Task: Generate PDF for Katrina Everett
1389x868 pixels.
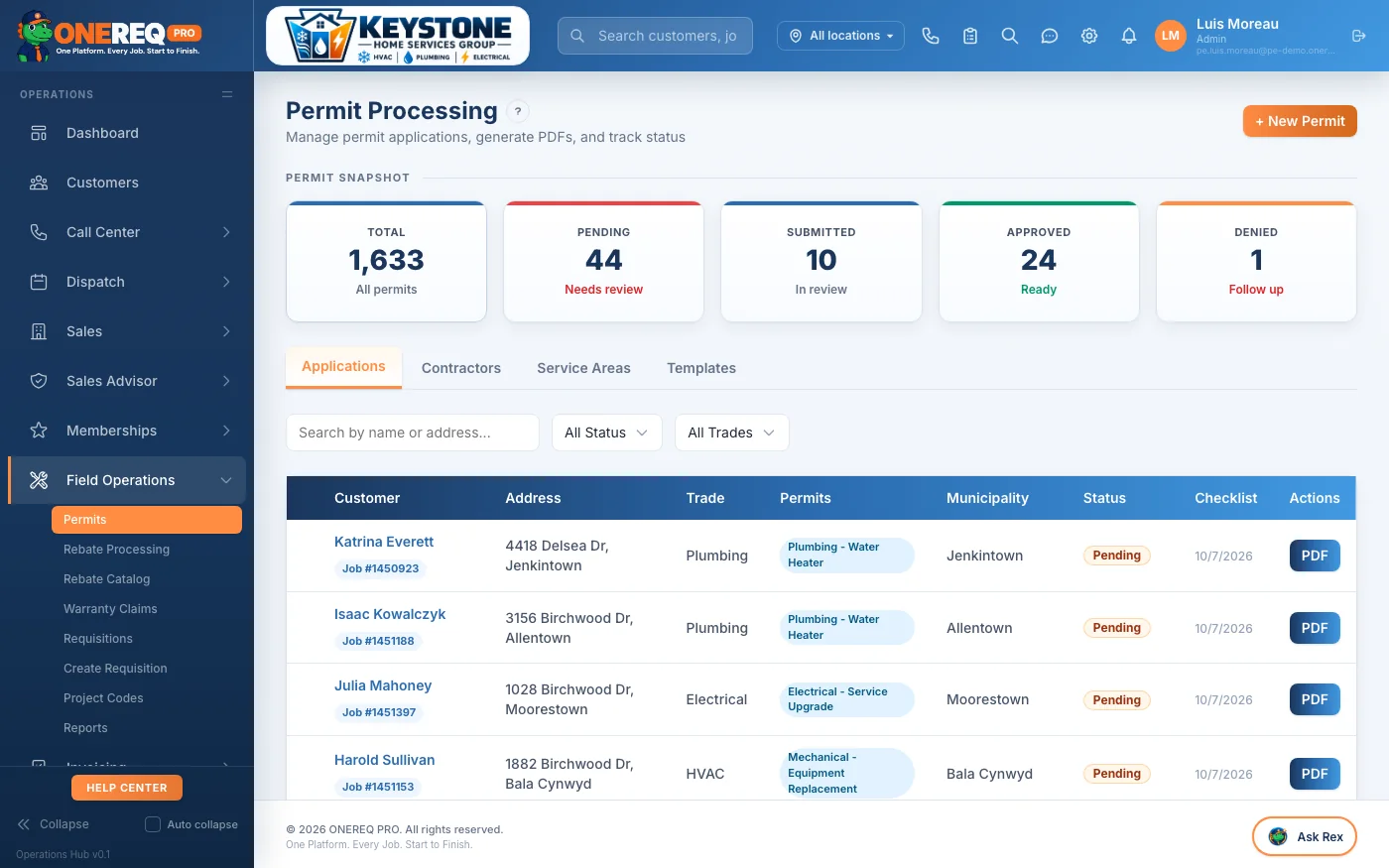Action: (1315, 556)
